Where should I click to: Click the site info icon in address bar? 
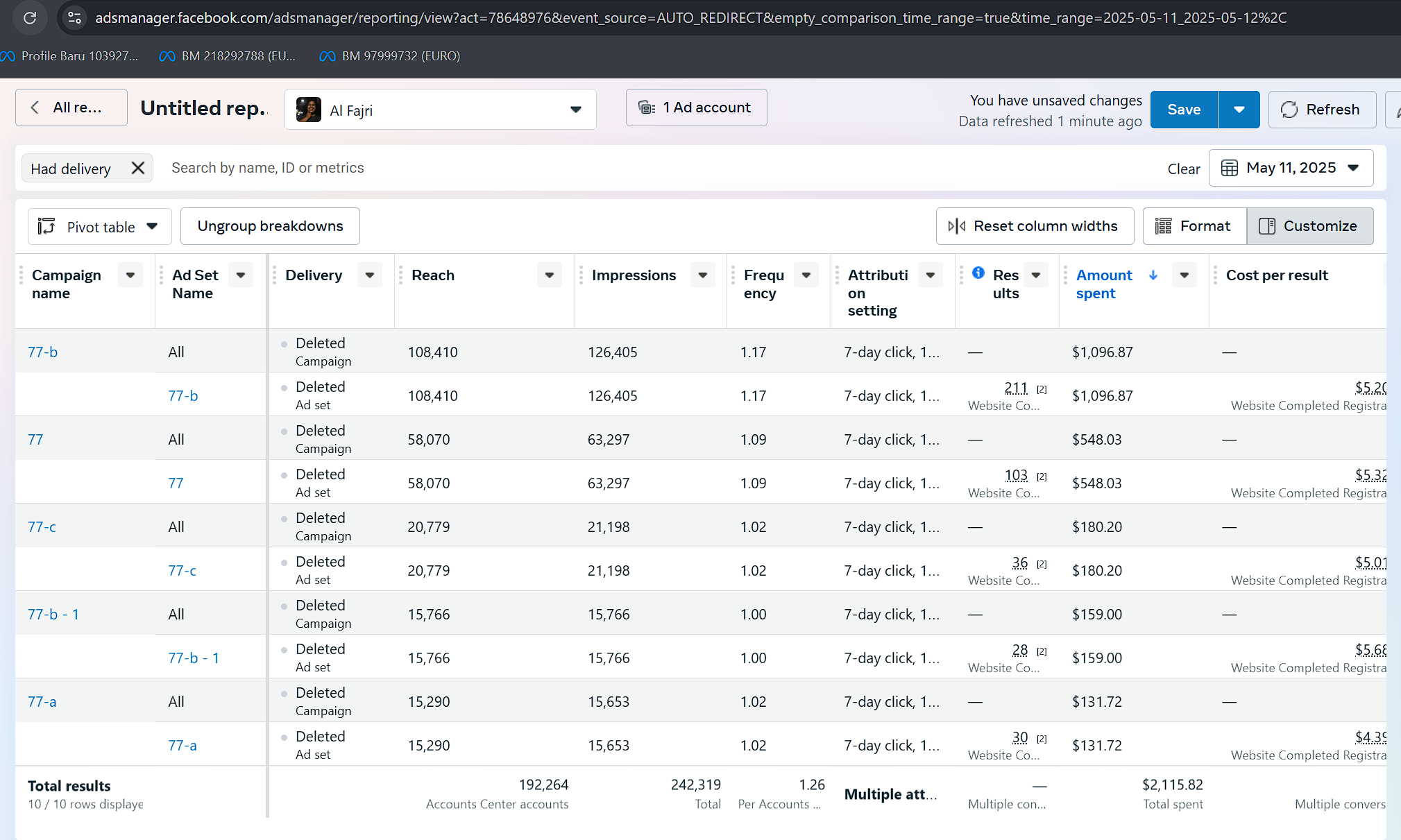point(74,17)
